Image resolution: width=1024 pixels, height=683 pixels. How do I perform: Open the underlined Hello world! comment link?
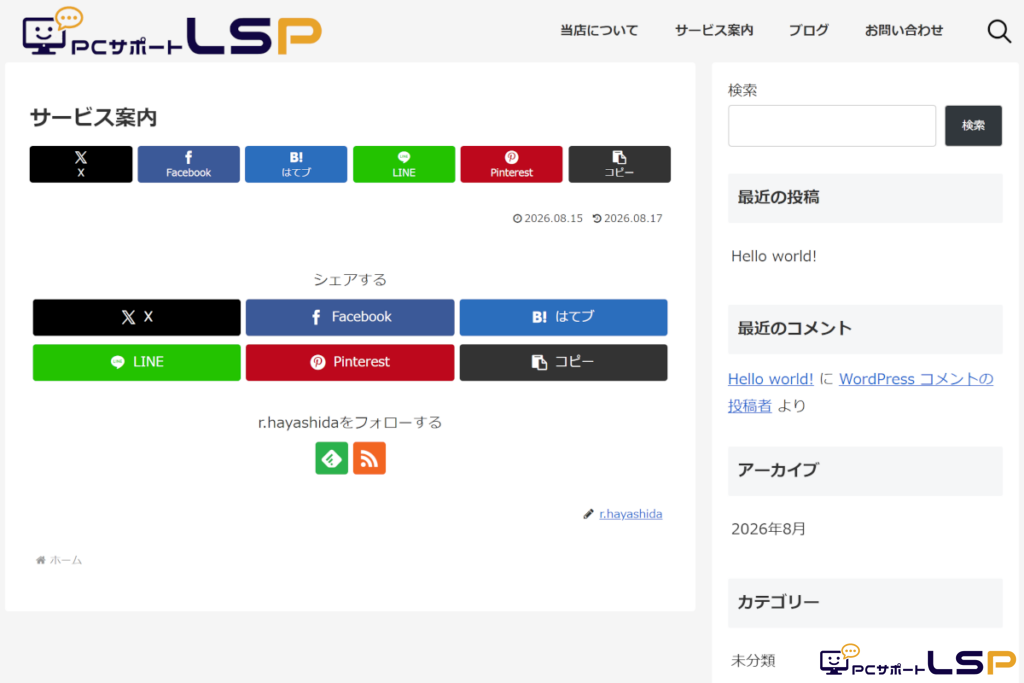coord(771,379)
